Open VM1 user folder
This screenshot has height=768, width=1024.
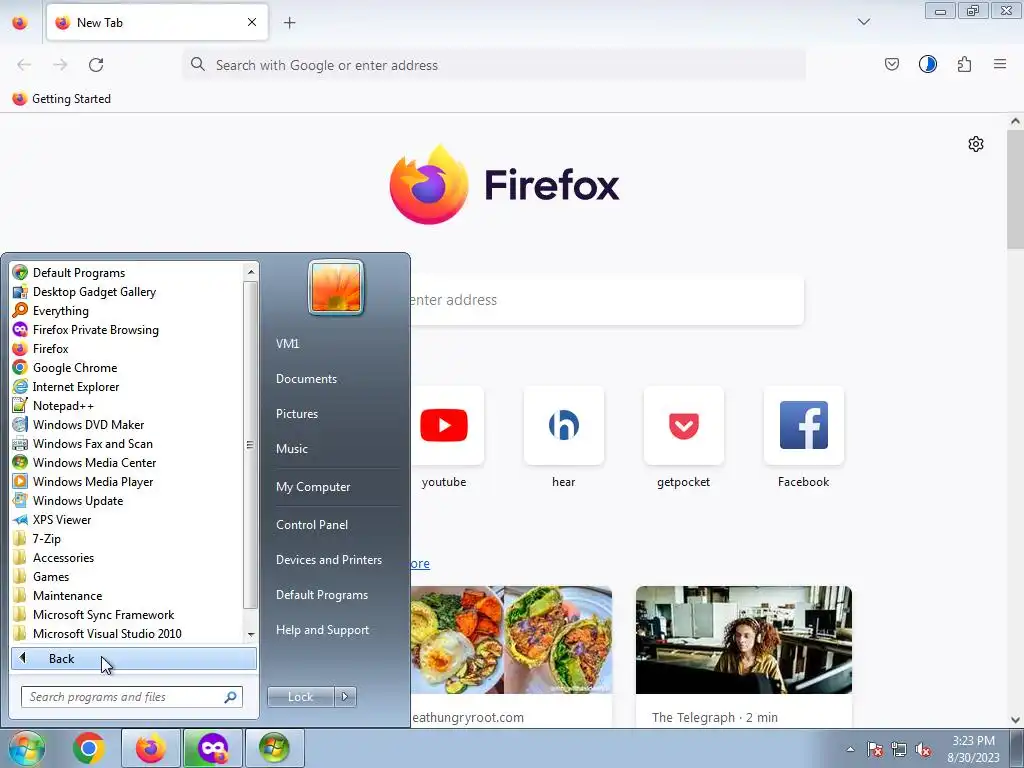coord(287,344)
